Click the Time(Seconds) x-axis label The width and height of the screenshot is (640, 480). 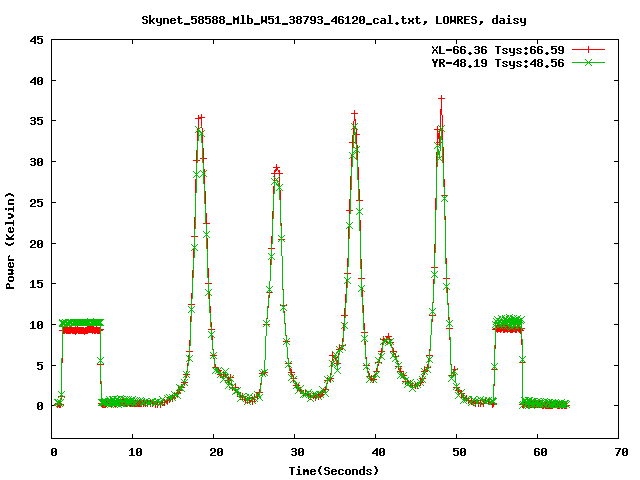(334, 471)
